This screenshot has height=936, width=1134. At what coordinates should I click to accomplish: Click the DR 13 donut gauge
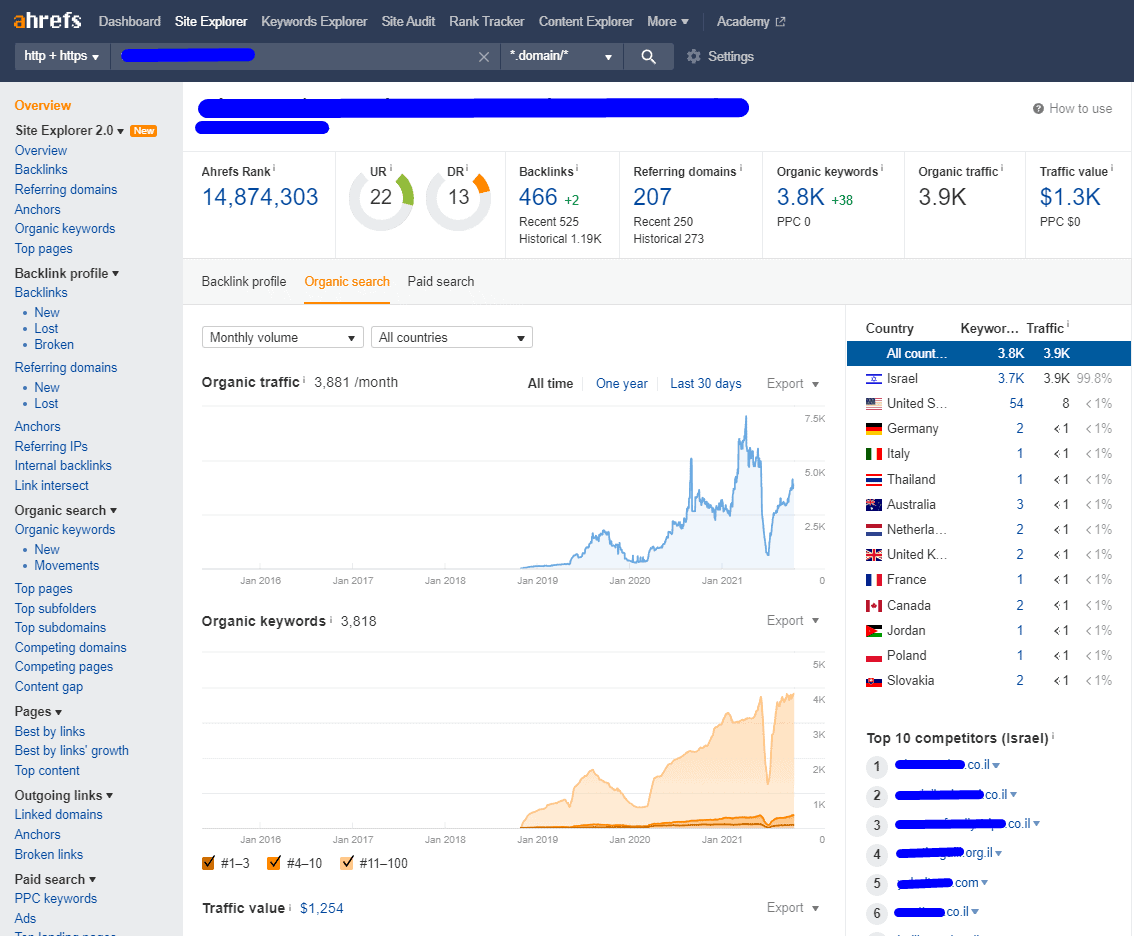click(458, 198)
